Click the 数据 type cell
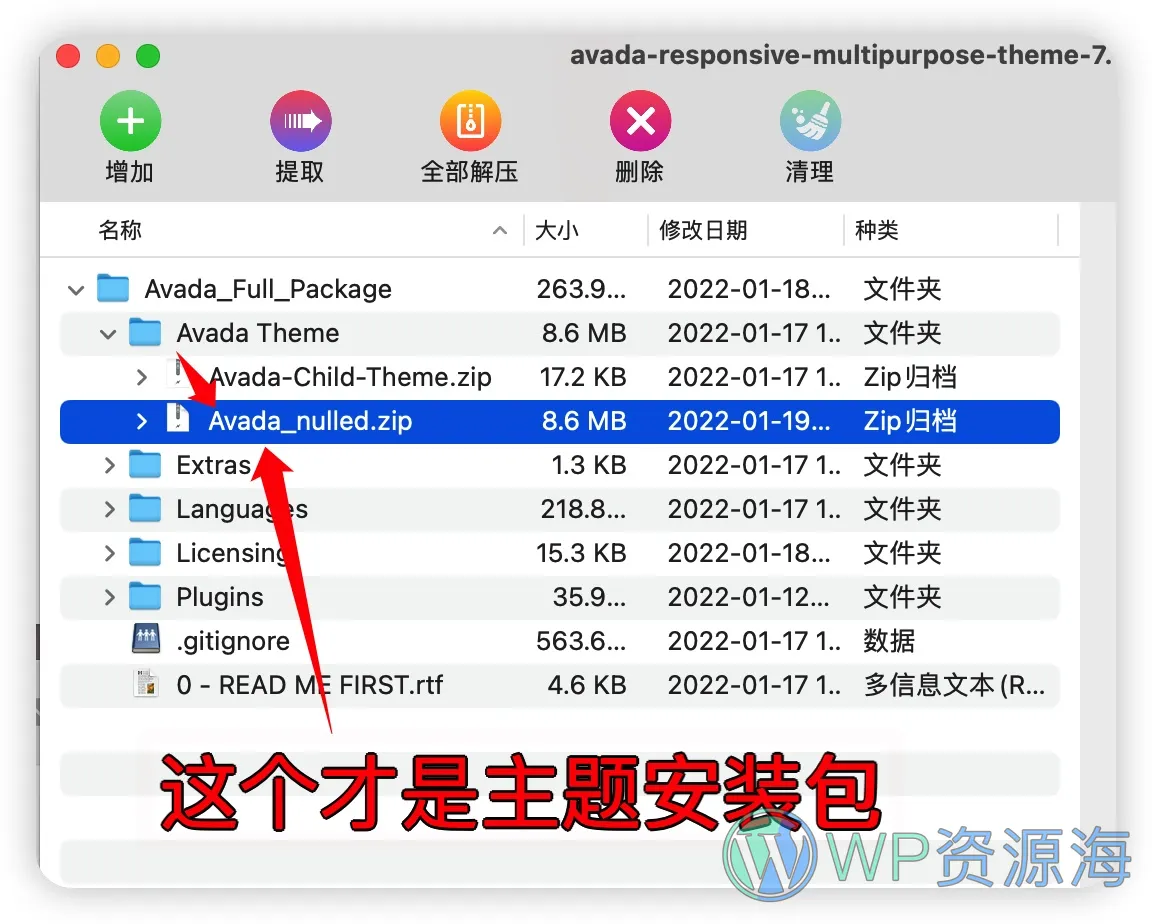Image resolution: width=1152 pixels, height=924 pixels. [x=889, y=641]
